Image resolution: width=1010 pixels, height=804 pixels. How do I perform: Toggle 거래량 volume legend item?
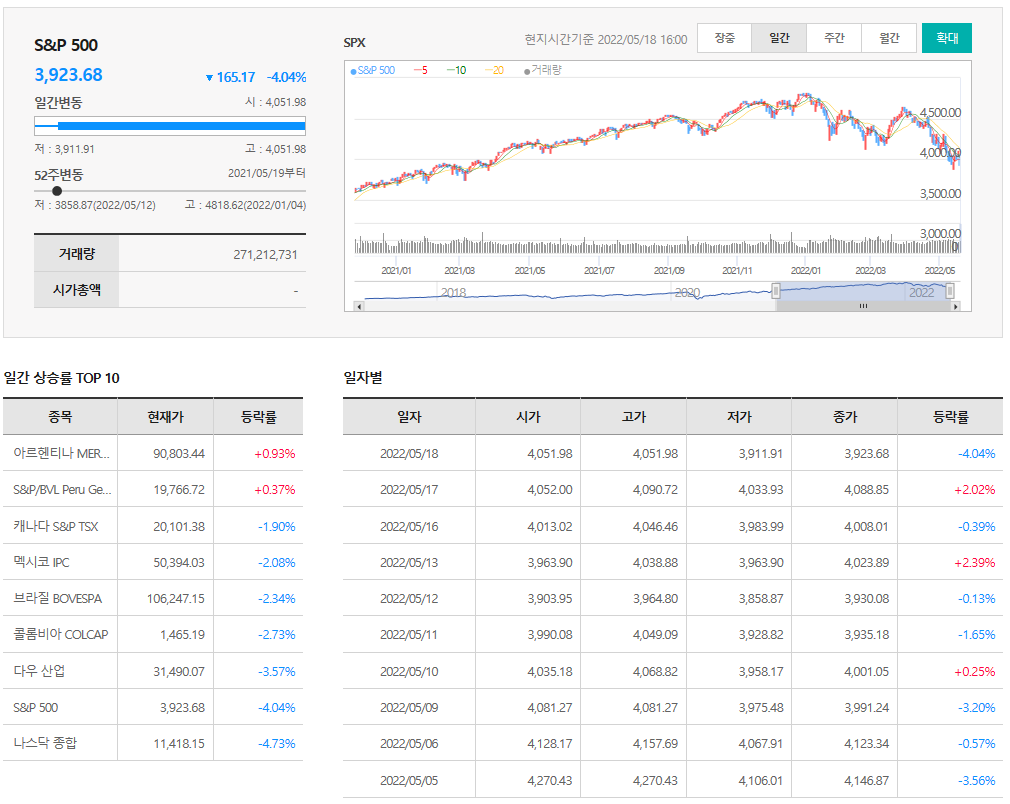click(543, 70)
